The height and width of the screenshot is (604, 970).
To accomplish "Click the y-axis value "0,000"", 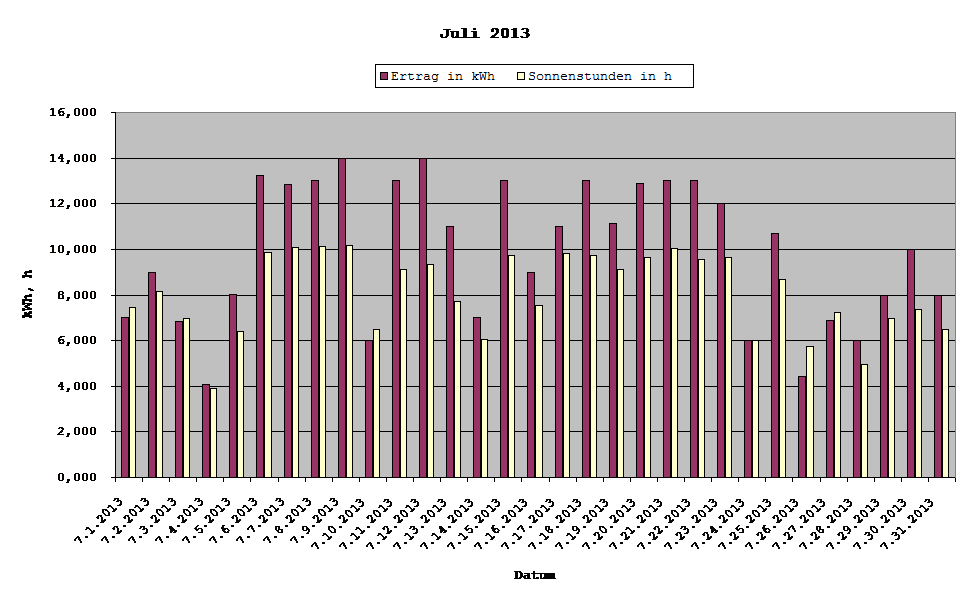I will [78, 478].
